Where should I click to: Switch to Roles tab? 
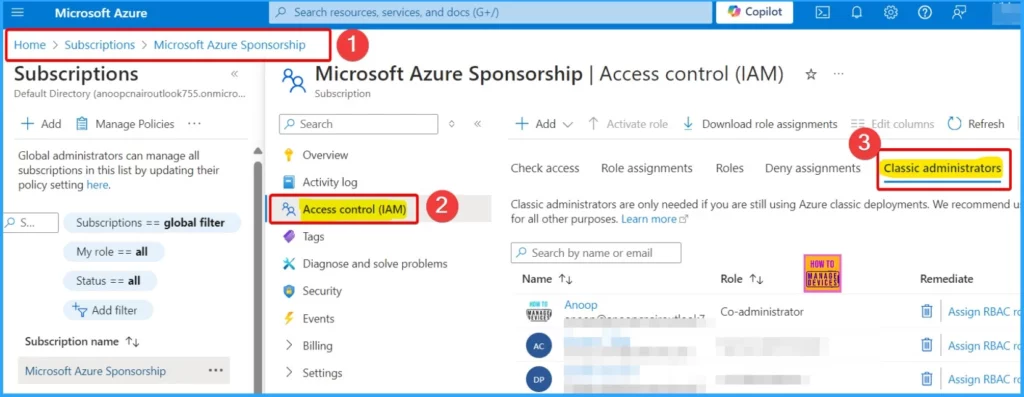729,168
